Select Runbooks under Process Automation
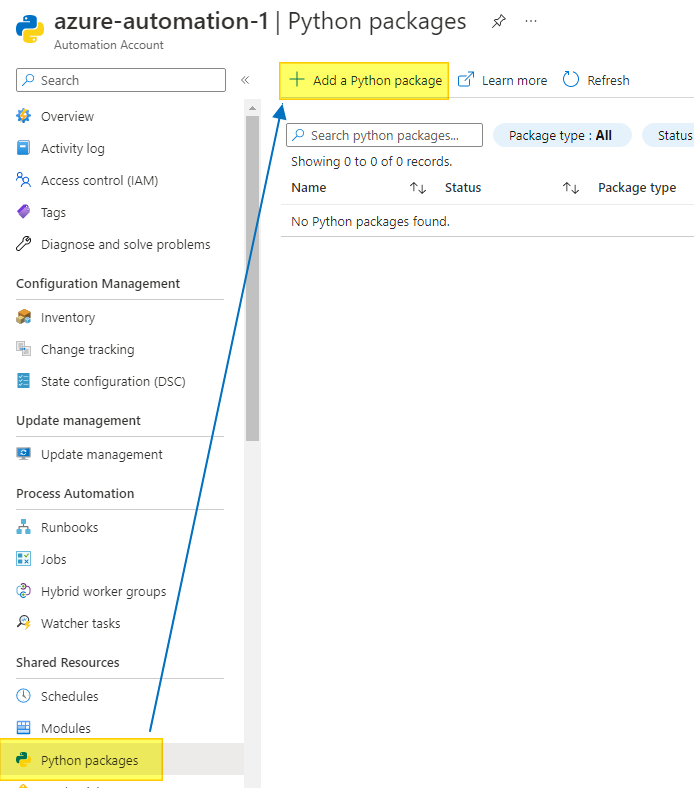694x788 pixels. pos(69,527)
